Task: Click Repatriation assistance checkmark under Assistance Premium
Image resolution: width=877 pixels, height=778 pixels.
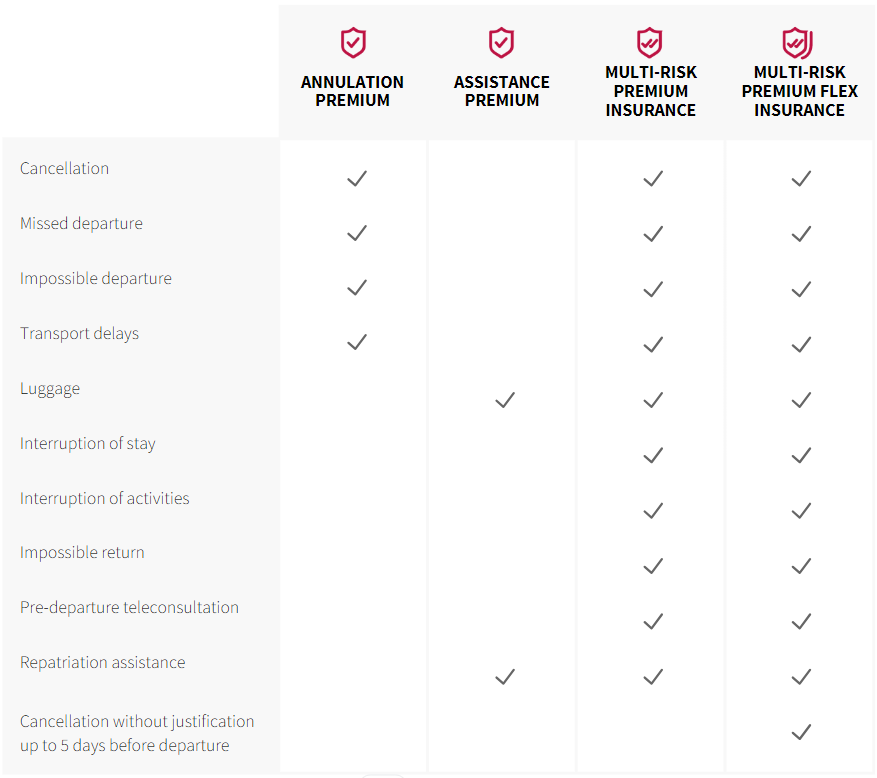Action: pos(505,677)
